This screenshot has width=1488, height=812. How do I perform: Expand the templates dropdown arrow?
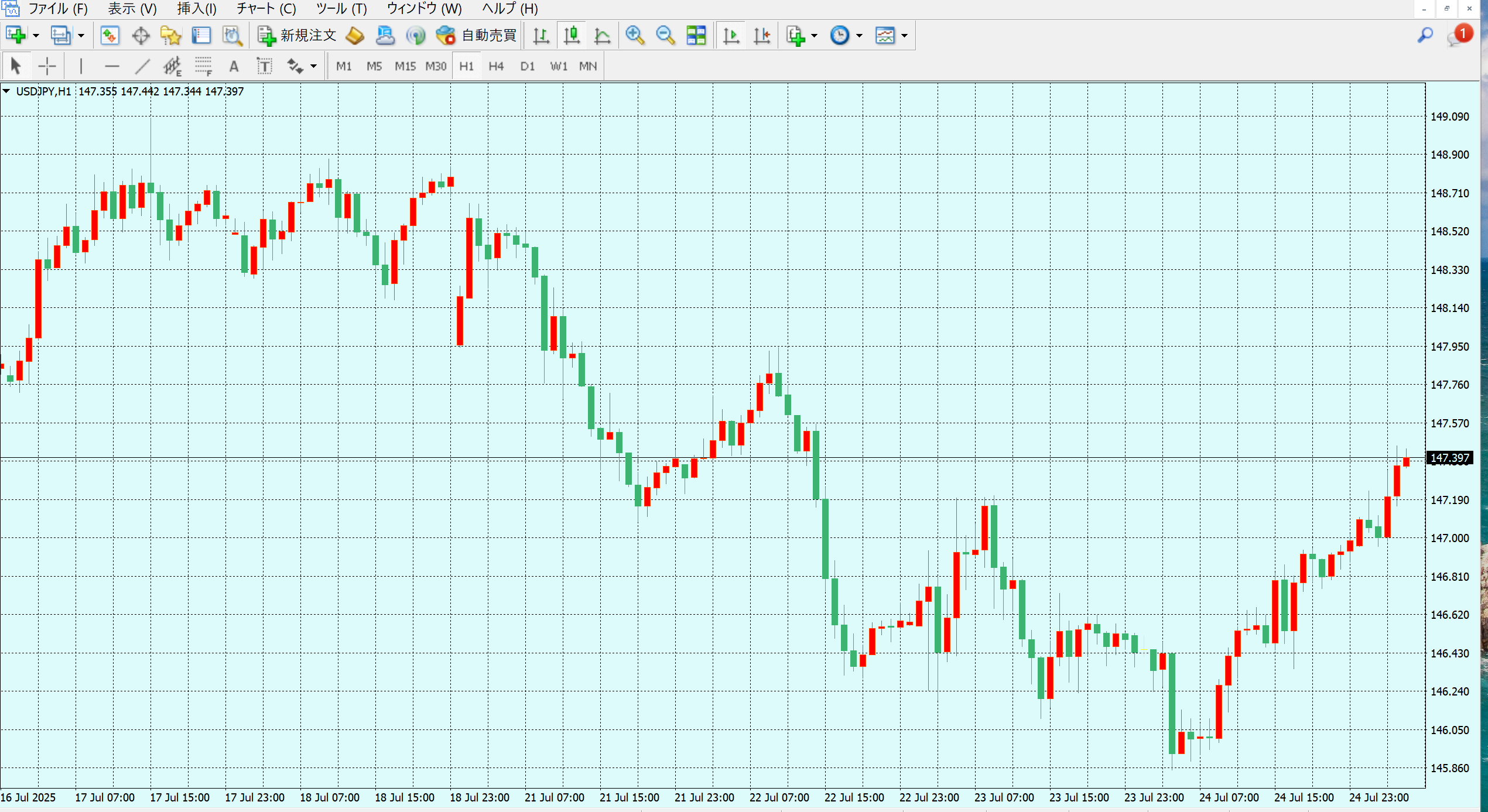point(904,36)
